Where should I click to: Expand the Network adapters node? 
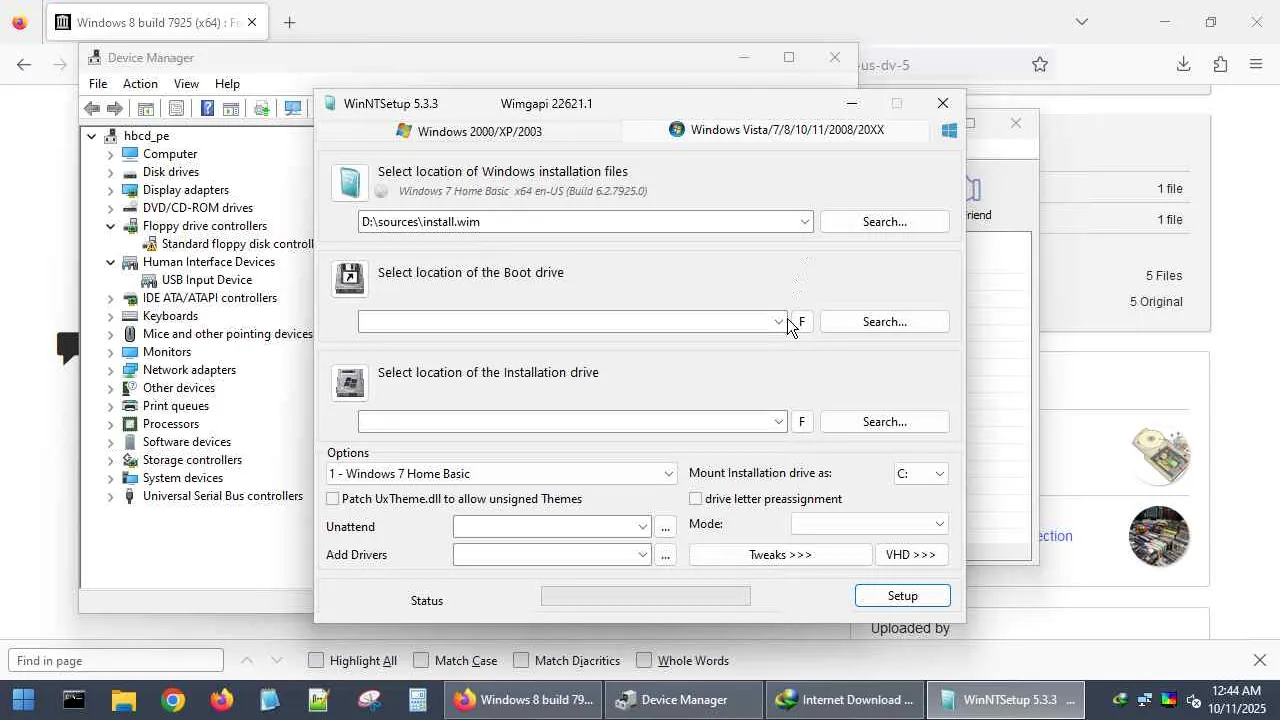111,370
